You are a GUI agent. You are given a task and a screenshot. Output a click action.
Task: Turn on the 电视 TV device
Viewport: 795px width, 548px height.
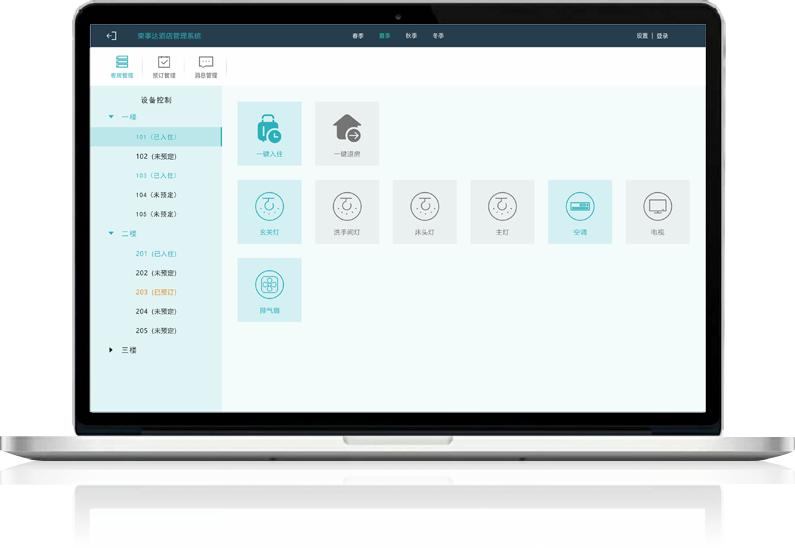(x=657, y=211)
